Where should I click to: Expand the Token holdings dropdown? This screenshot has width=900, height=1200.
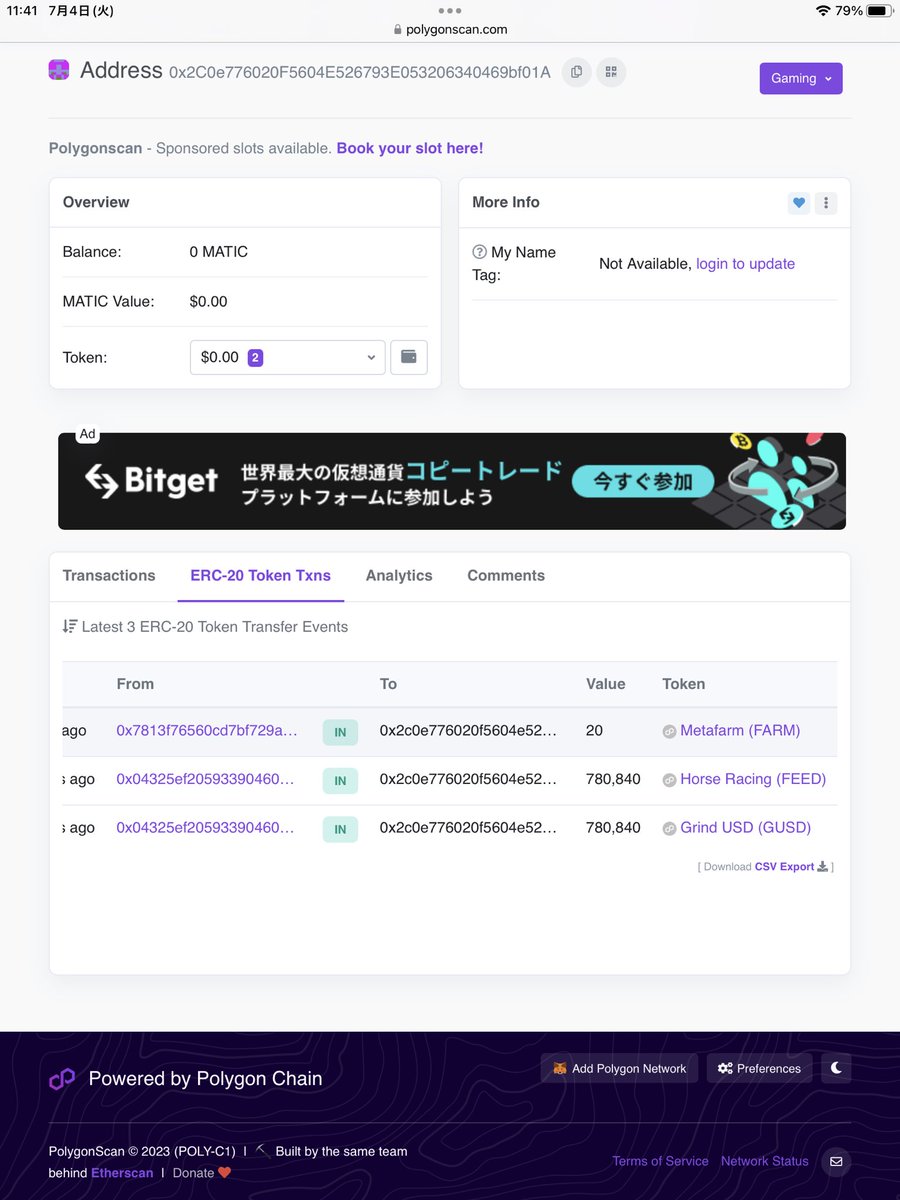pyautogui.click(x=288, y=357)
